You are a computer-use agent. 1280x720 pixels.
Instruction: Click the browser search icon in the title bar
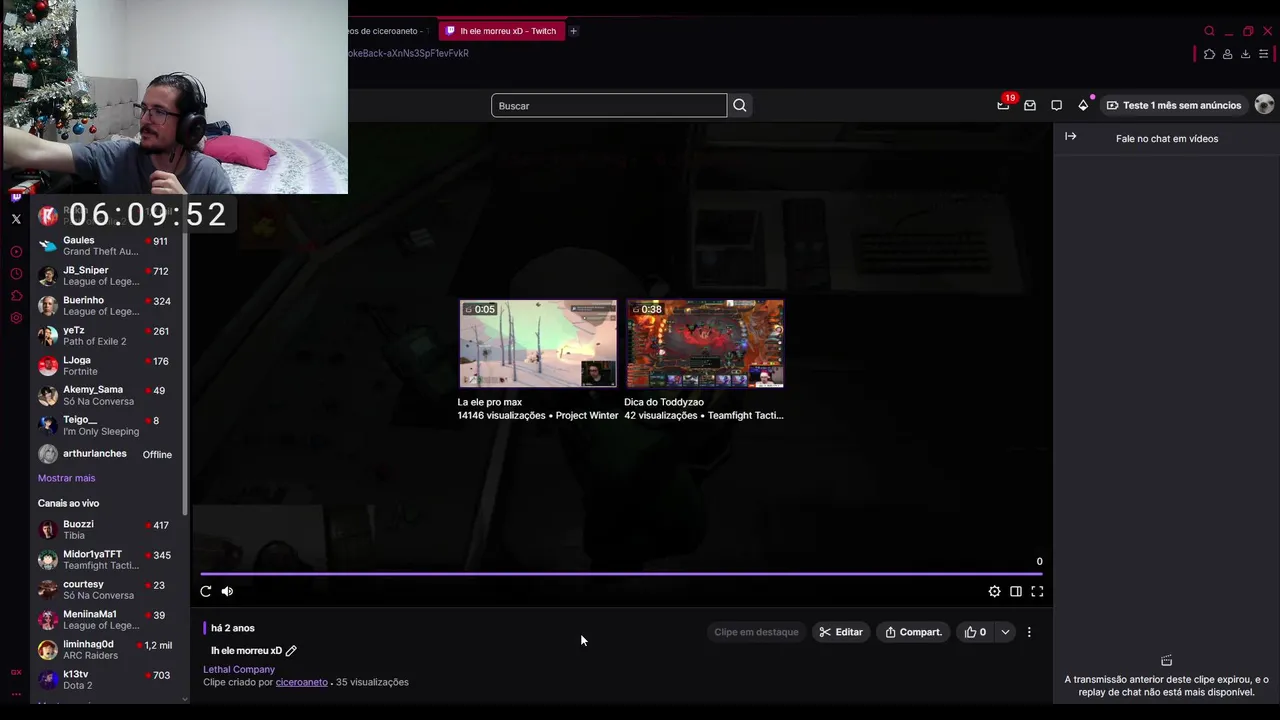pyautogui.click(x=1209, y=31)
